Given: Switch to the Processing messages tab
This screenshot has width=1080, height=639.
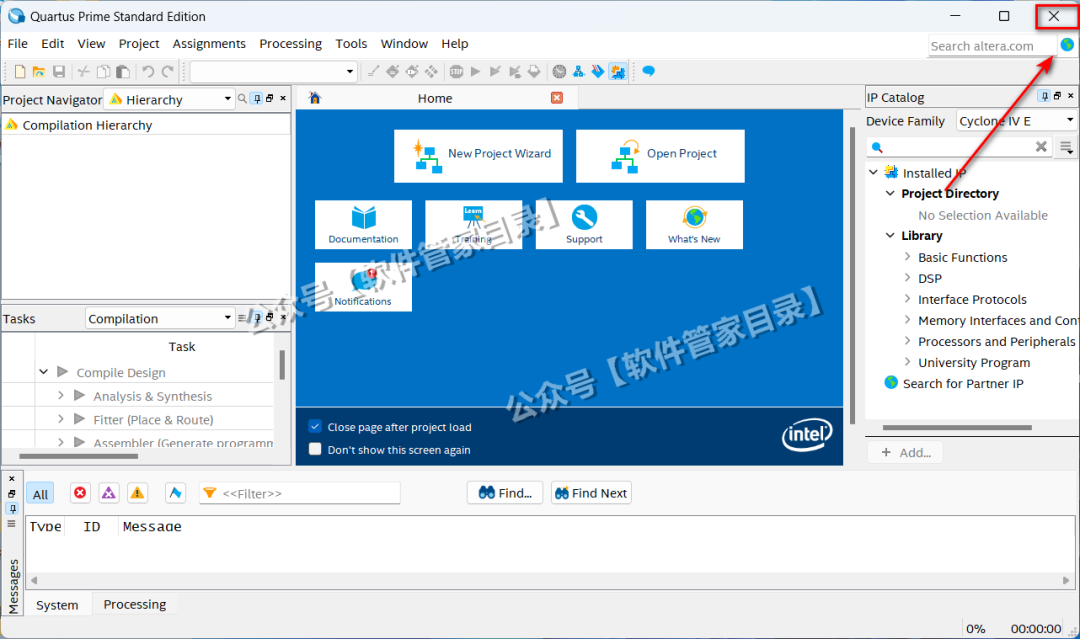Looking at the screenshot, I should (x=134, y=604).
